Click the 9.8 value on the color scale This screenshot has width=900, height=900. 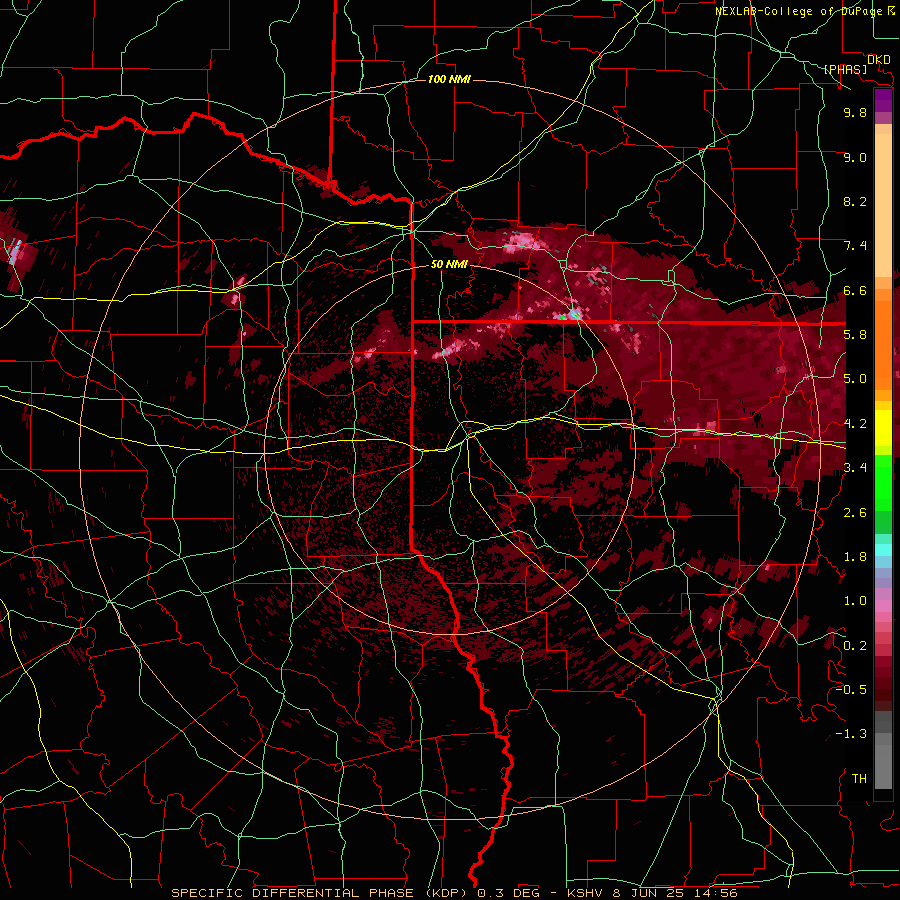[855, 112]
